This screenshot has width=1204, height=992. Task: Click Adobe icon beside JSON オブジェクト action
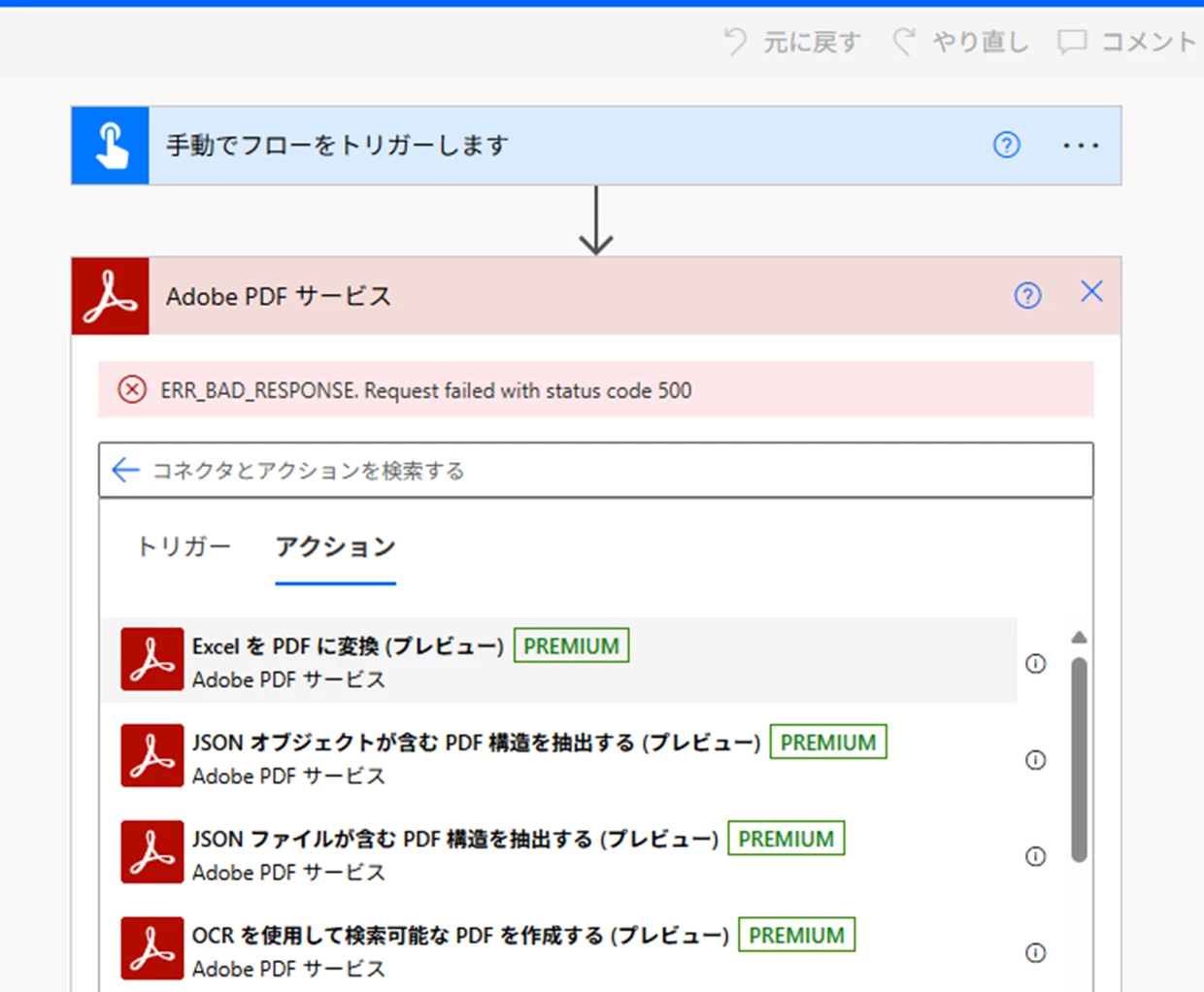[x=151, y=755]
